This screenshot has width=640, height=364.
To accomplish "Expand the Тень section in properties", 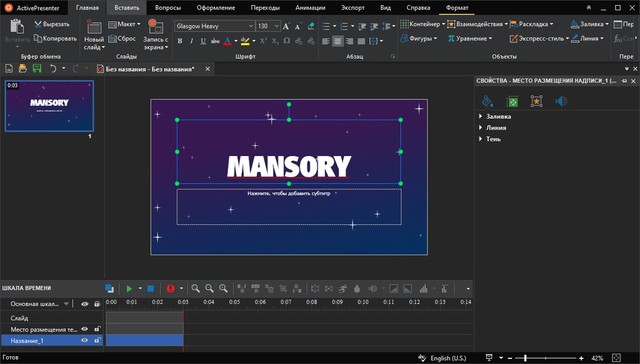I will [480, 139].
